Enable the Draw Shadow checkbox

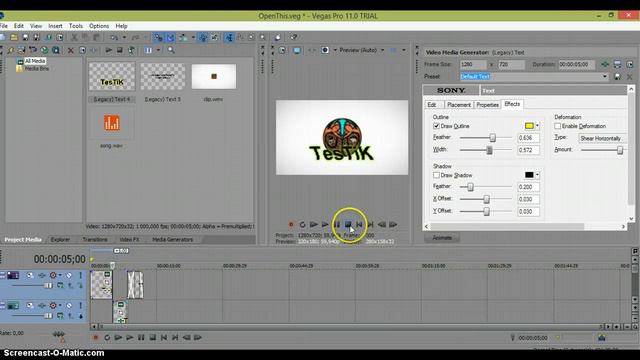(436, 175)
